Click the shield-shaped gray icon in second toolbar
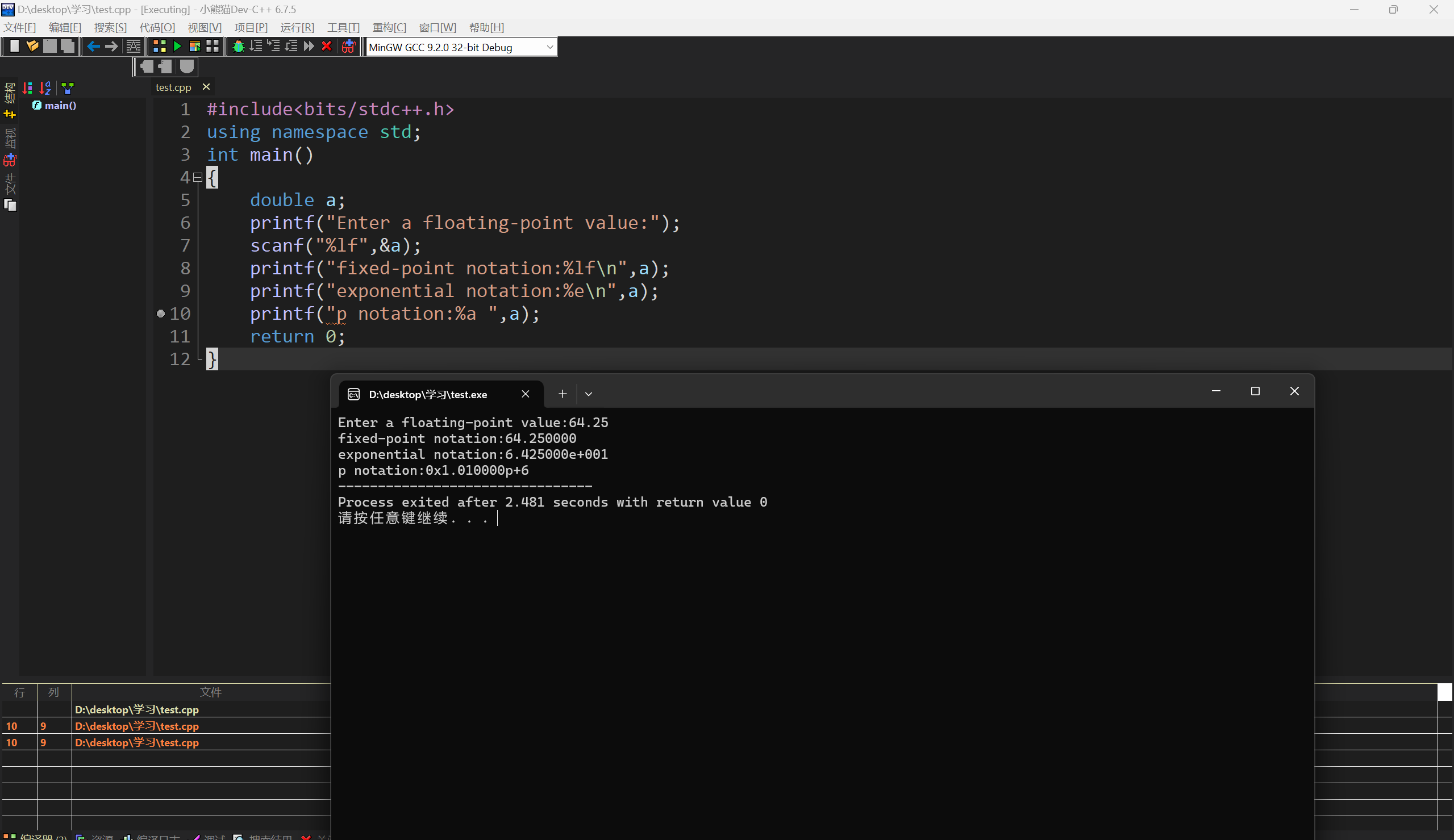Image resolution: width=1454 pixels, height=840 pixels. 186,67
